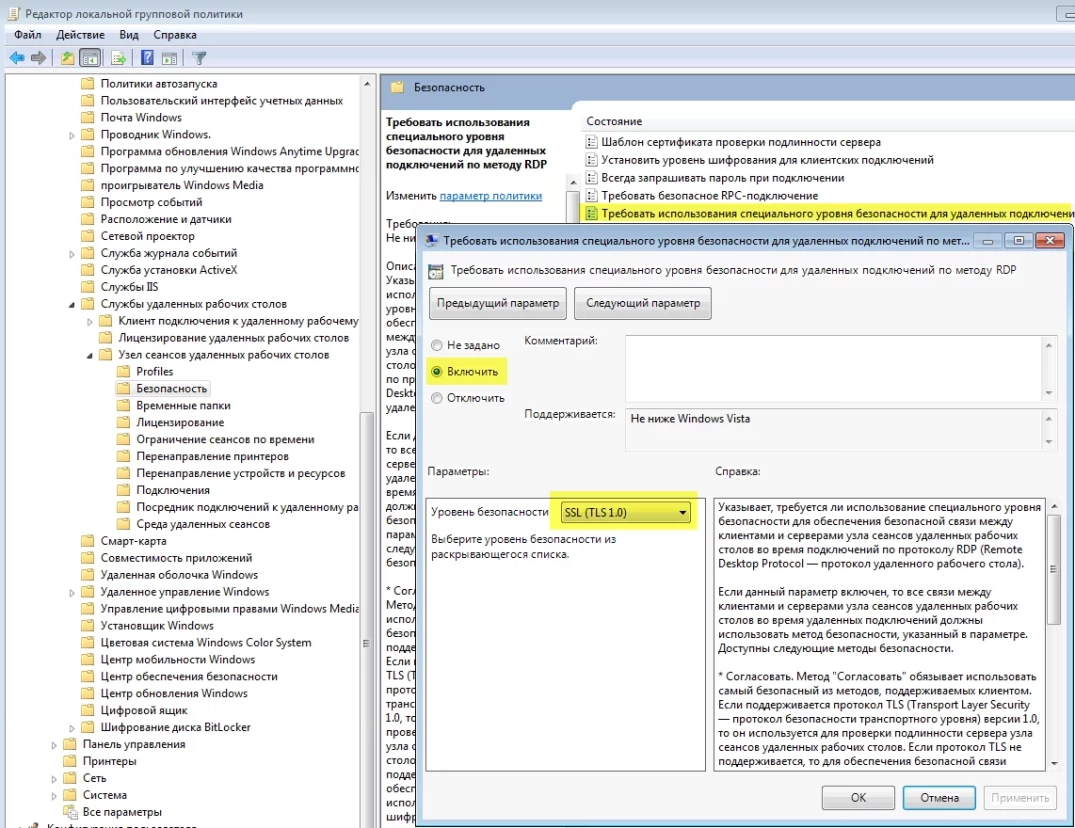The height and width of the screenshot is (828, 1075).
Task: Select the Центр обновления Windows folder
Action: [174, 694]
